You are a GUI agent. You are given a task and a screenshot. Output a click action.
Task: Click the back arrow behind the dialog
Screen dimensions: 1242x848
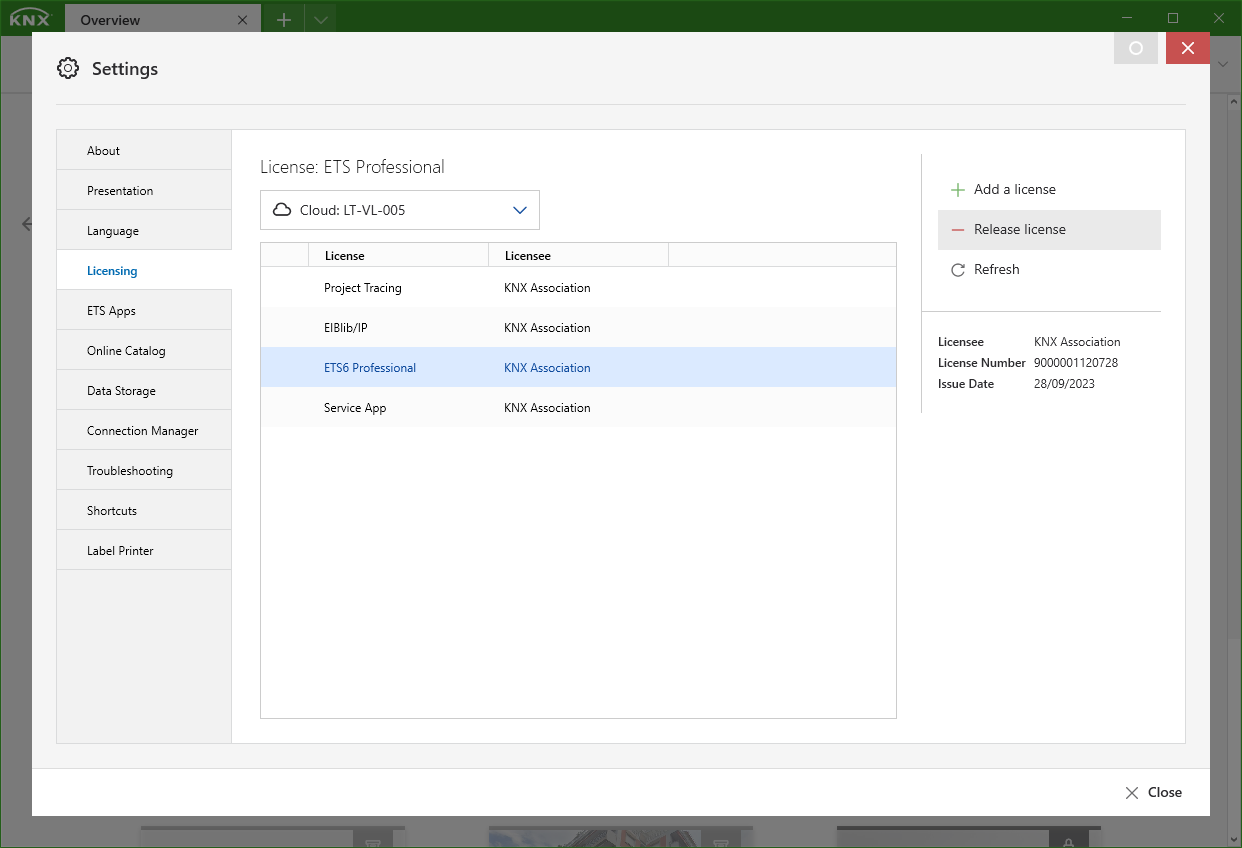point(26,224)
